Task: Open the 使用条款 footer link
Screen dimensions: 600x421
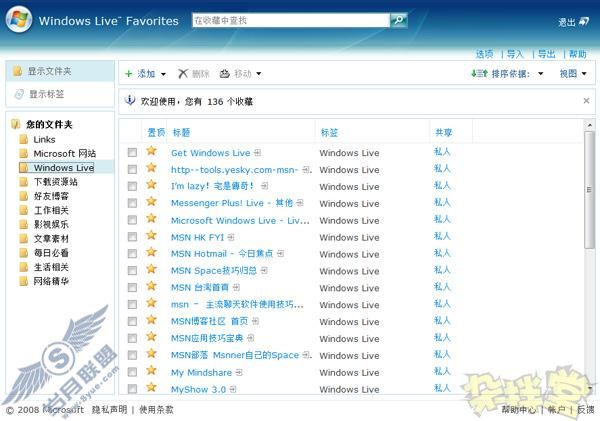Action: tap(156, 410)
